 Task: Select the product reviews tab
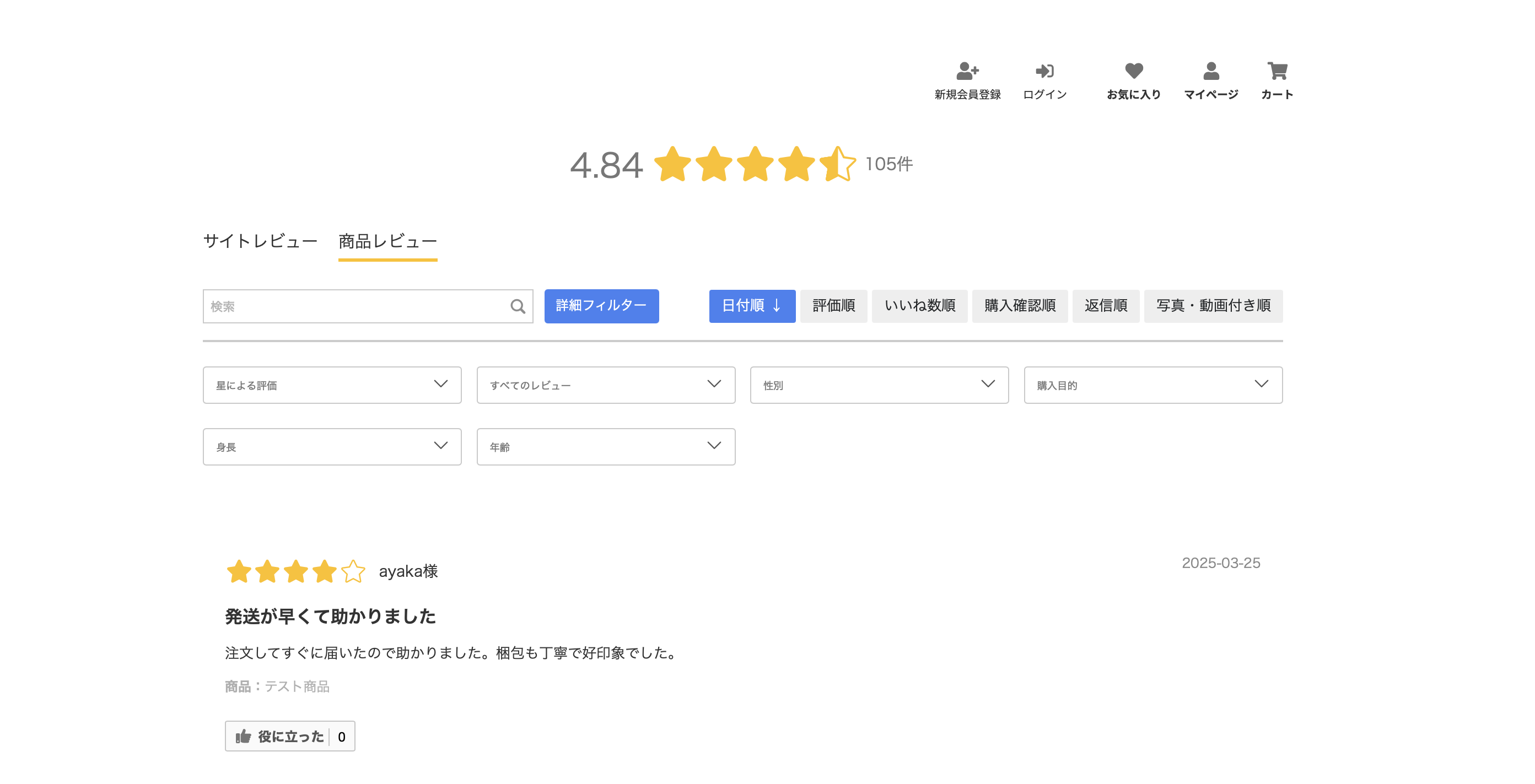point(387,241)
